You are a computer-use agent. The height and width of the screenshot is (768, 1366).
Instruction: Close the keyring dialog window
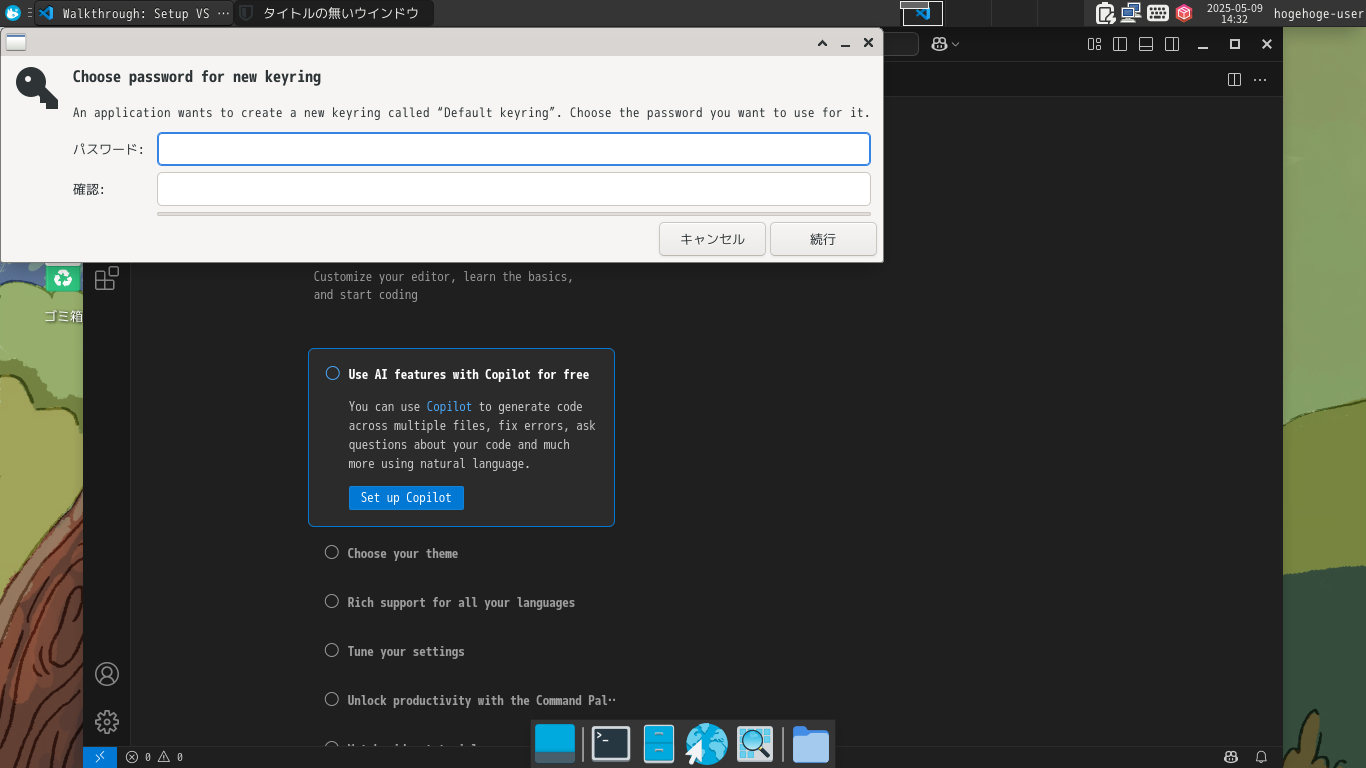(868, 43)
